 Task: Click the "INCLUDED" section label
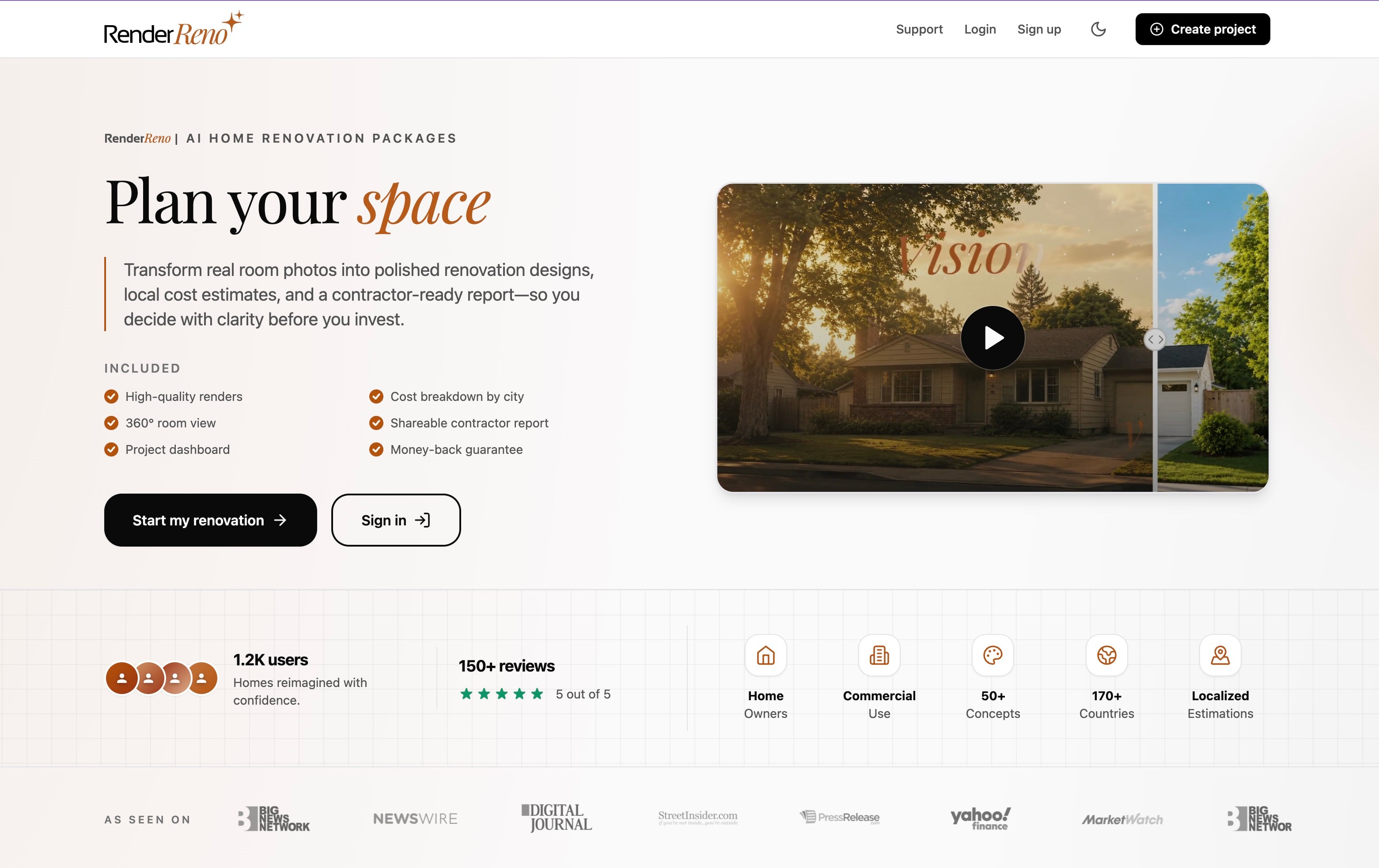[142, 368]
